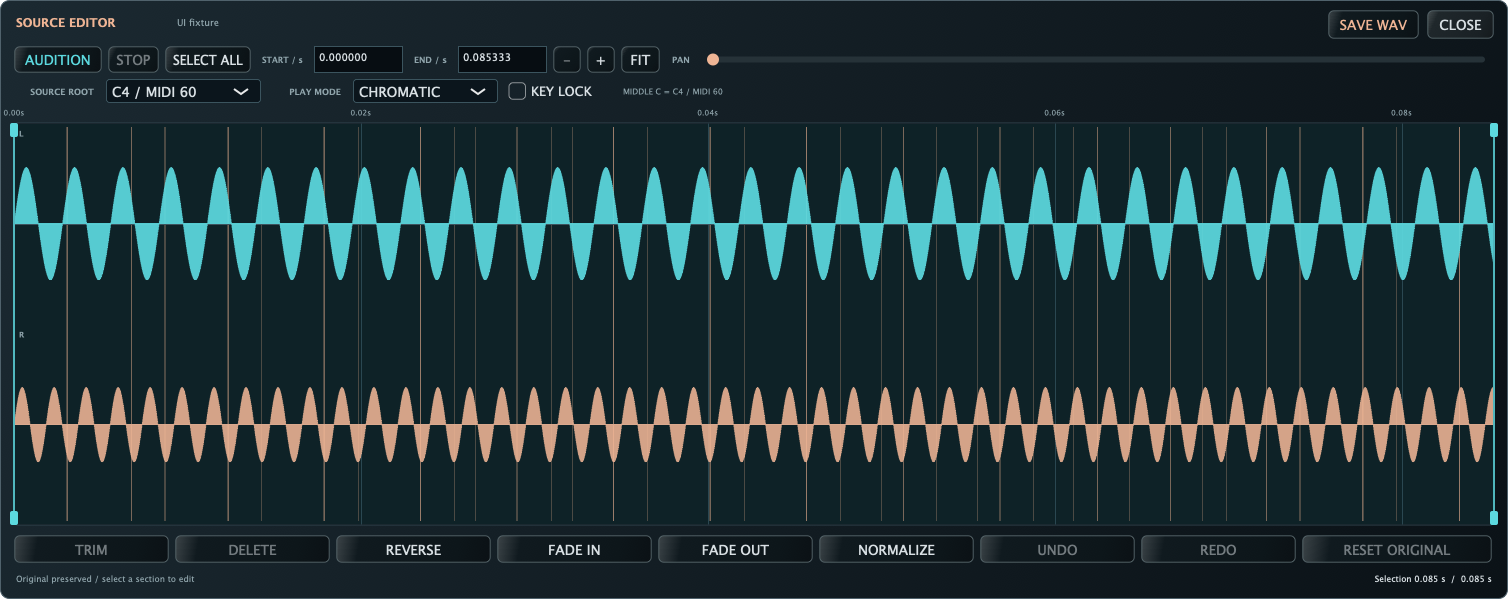The image size is (1508, 599).
Task: Click the 'Selection 0.085 s' status readout
Action: [1410, 579]
